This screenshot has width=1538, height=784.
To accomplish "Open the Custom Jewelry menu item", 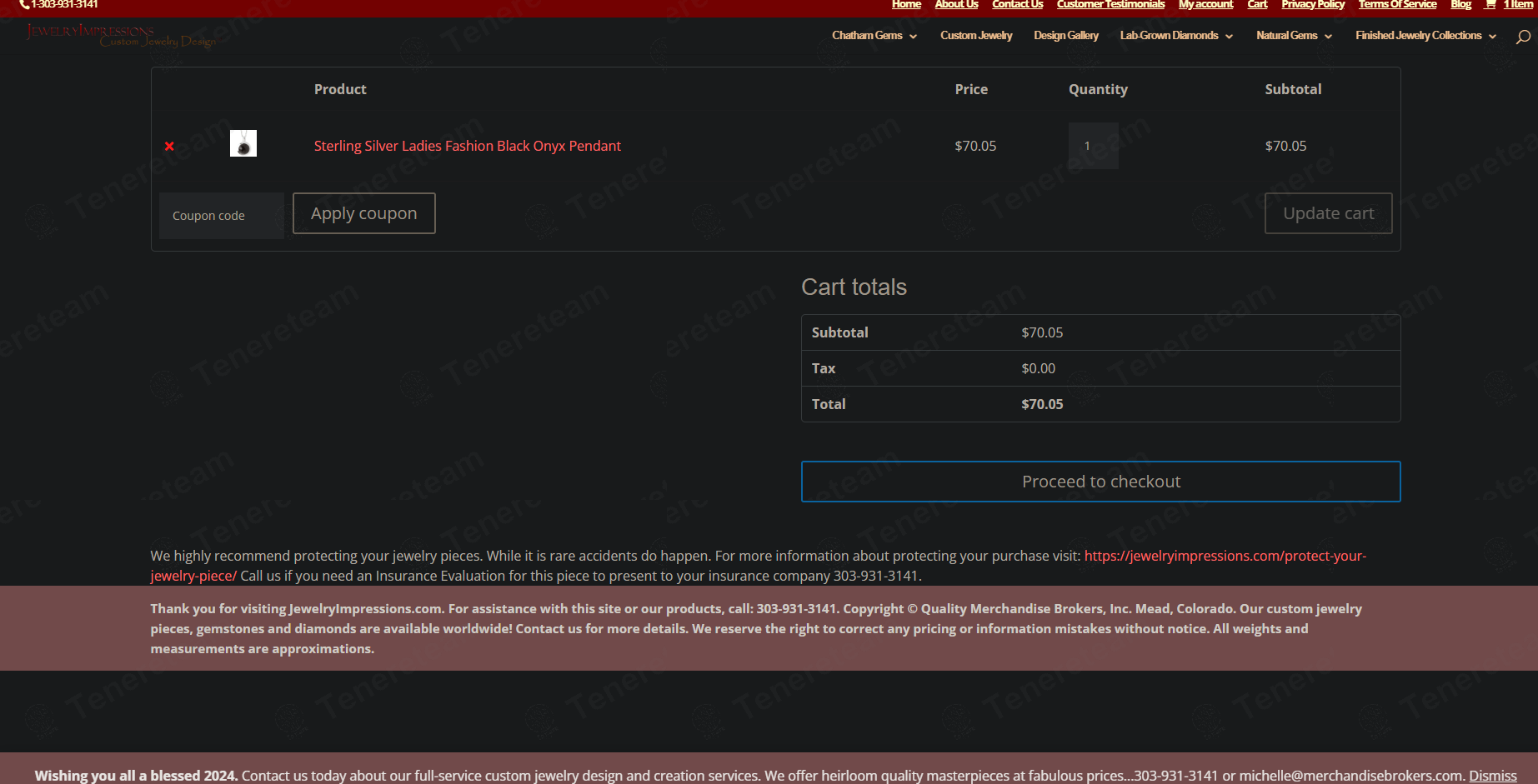I will click(x=976, y=36).
